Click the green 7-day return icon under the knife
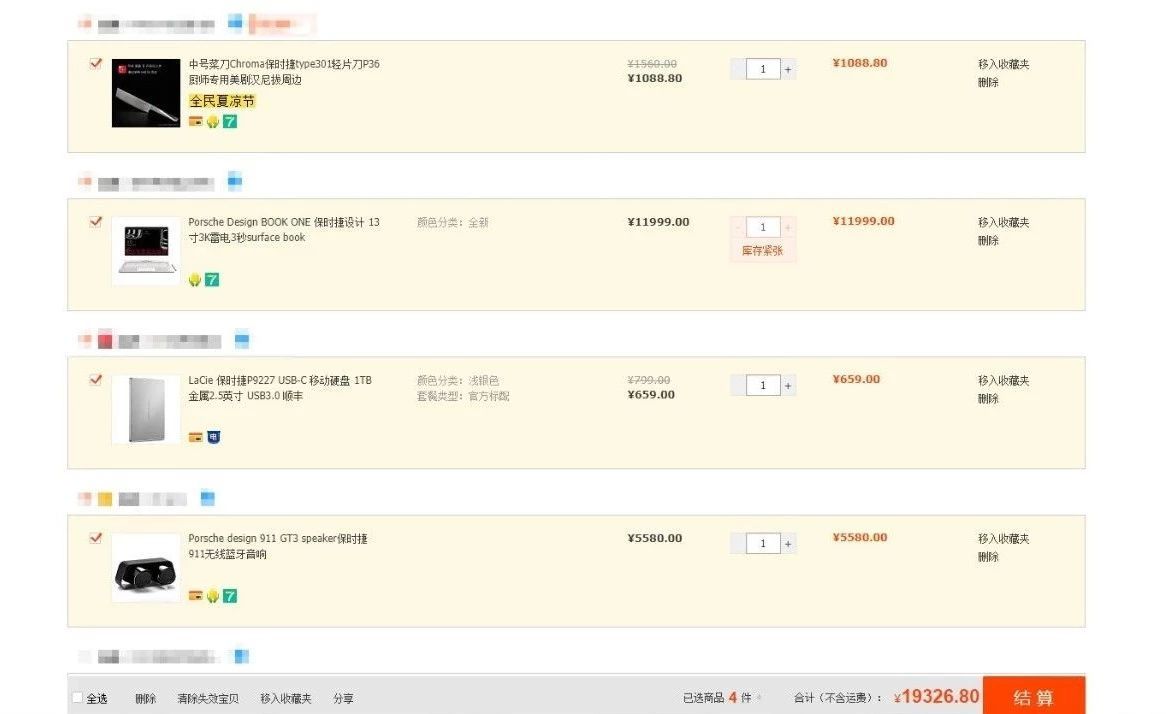 tap(230, 121)
